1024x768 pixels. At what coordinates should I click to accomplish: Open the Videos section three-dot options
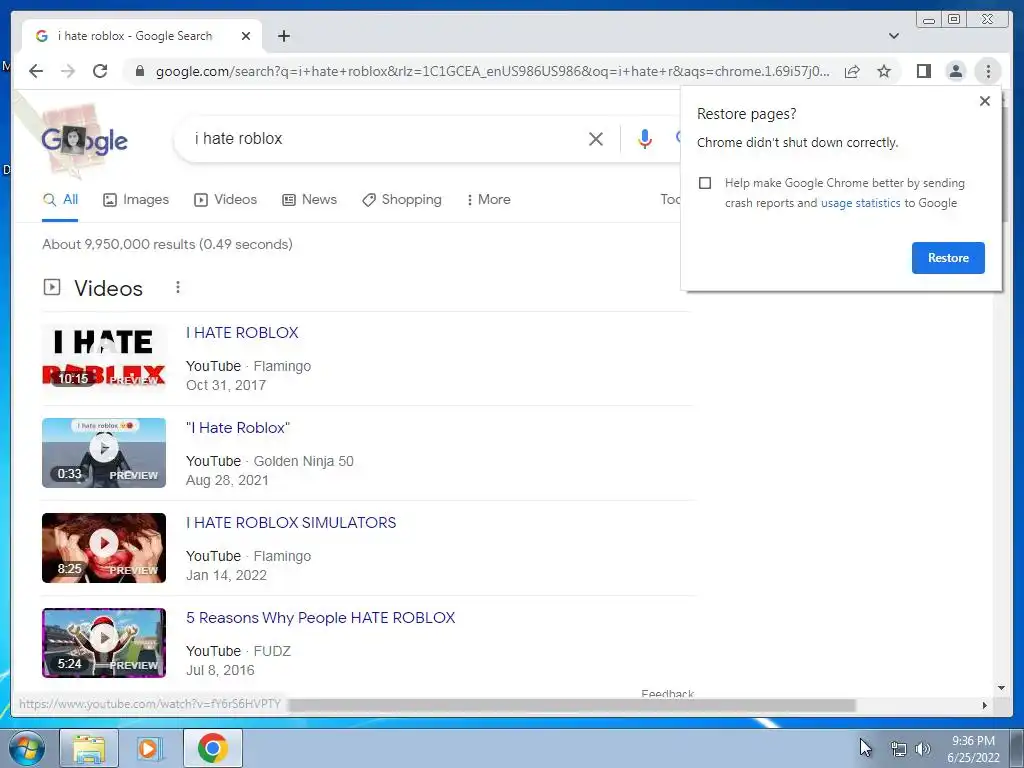[x=178, y=287]
